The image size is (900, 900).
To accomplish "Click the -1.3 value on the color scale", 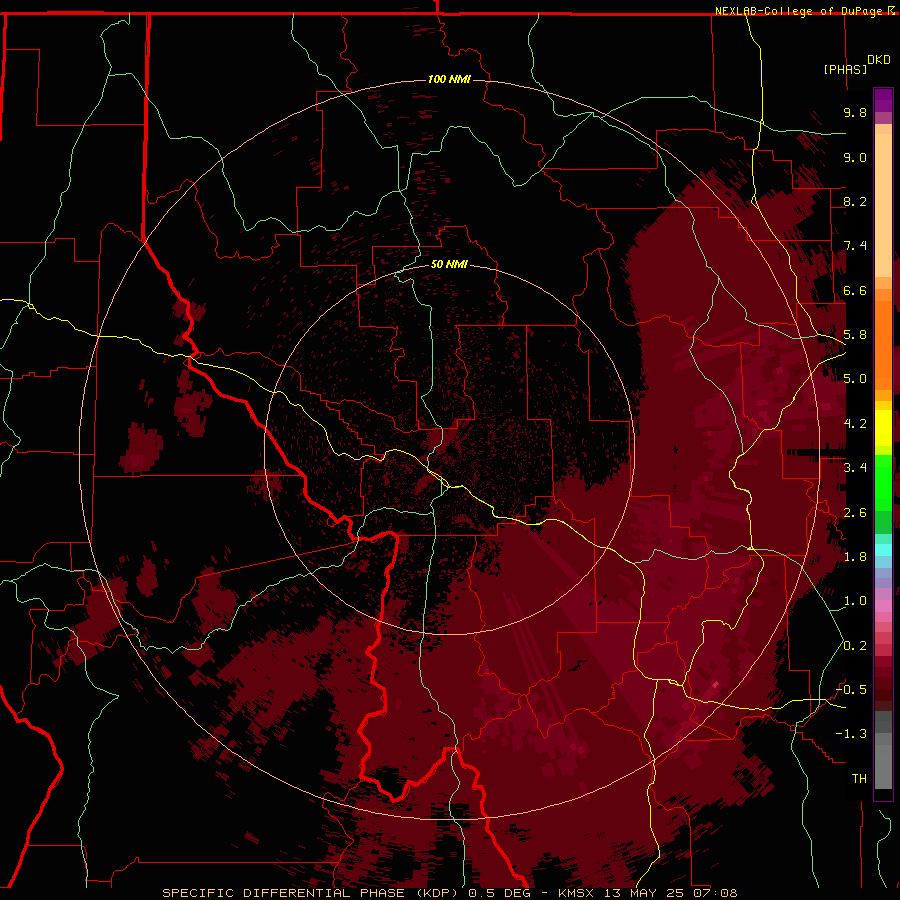I will click(x=851, y=734).
